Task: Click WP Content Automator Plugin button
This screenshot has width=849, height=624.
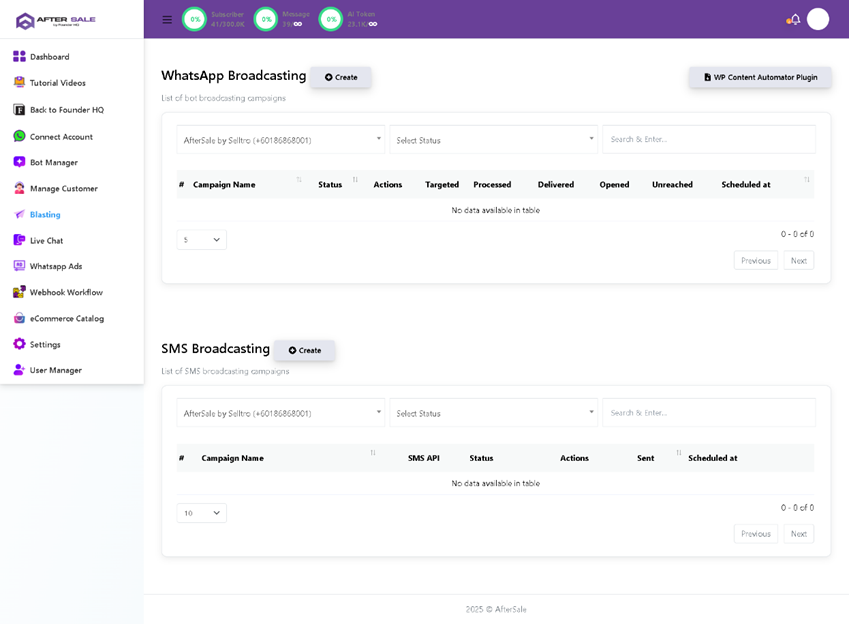Action: click(760, 77)
